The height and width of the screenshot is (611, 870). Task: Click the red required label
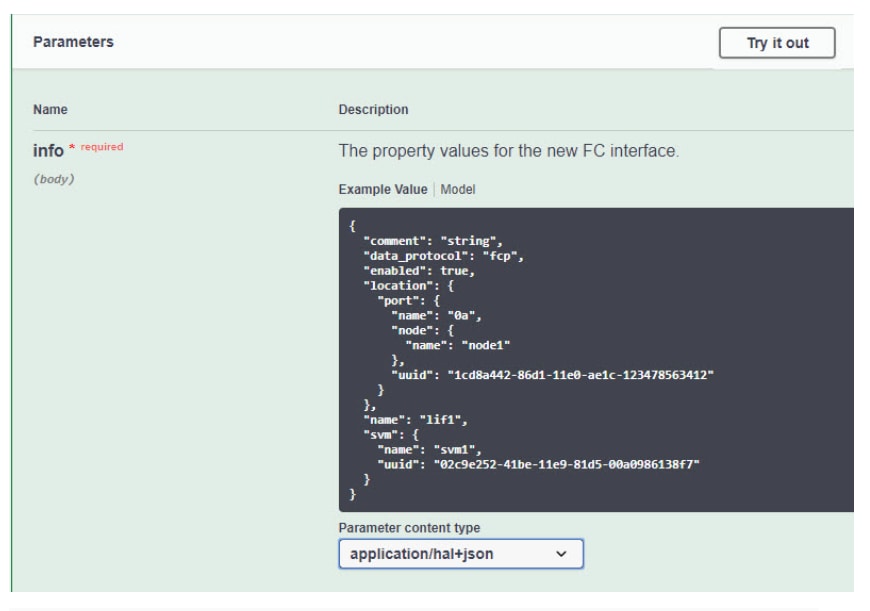pyautogui.click(x=101, y=147)
